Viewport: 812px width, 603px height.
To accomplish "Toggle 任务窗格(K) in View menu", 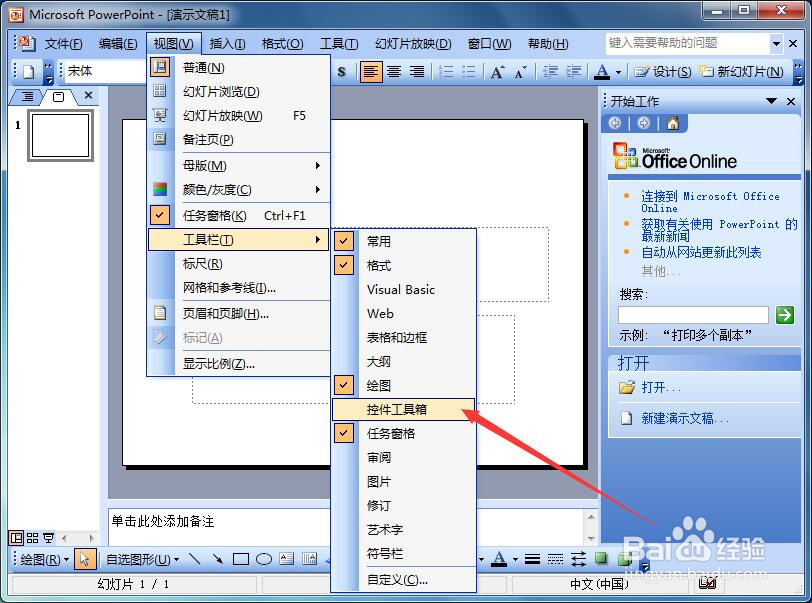I will [239, 216].
